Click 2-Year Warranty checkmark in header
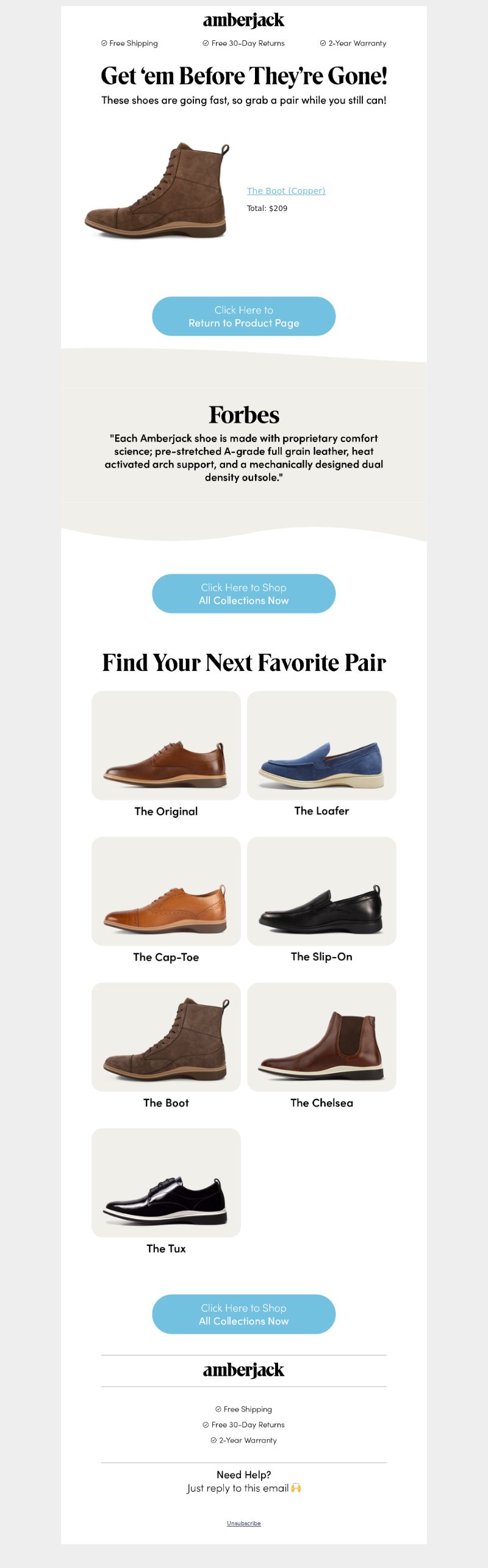This screenshot has height=1568, width=488. click(x=323, y=43)
